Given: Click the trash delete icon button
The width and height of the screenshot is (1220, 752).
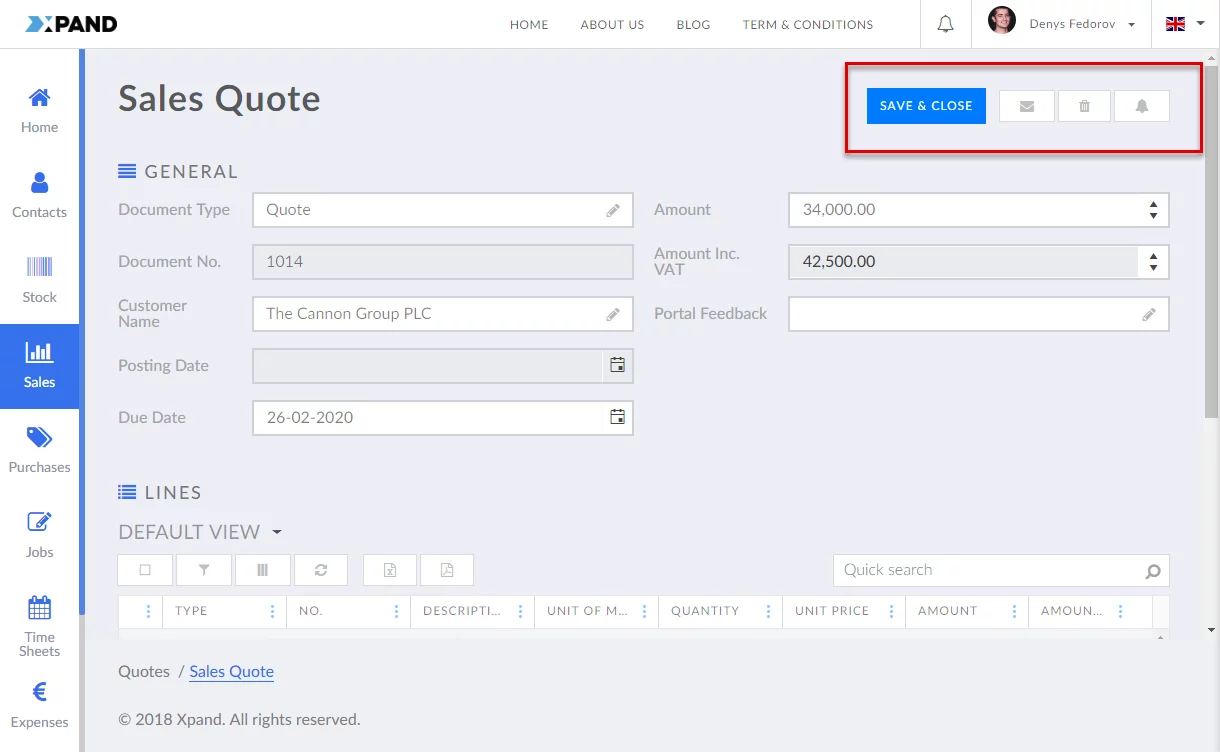Looking at the screenshot, I should [x=1084, y=106].
